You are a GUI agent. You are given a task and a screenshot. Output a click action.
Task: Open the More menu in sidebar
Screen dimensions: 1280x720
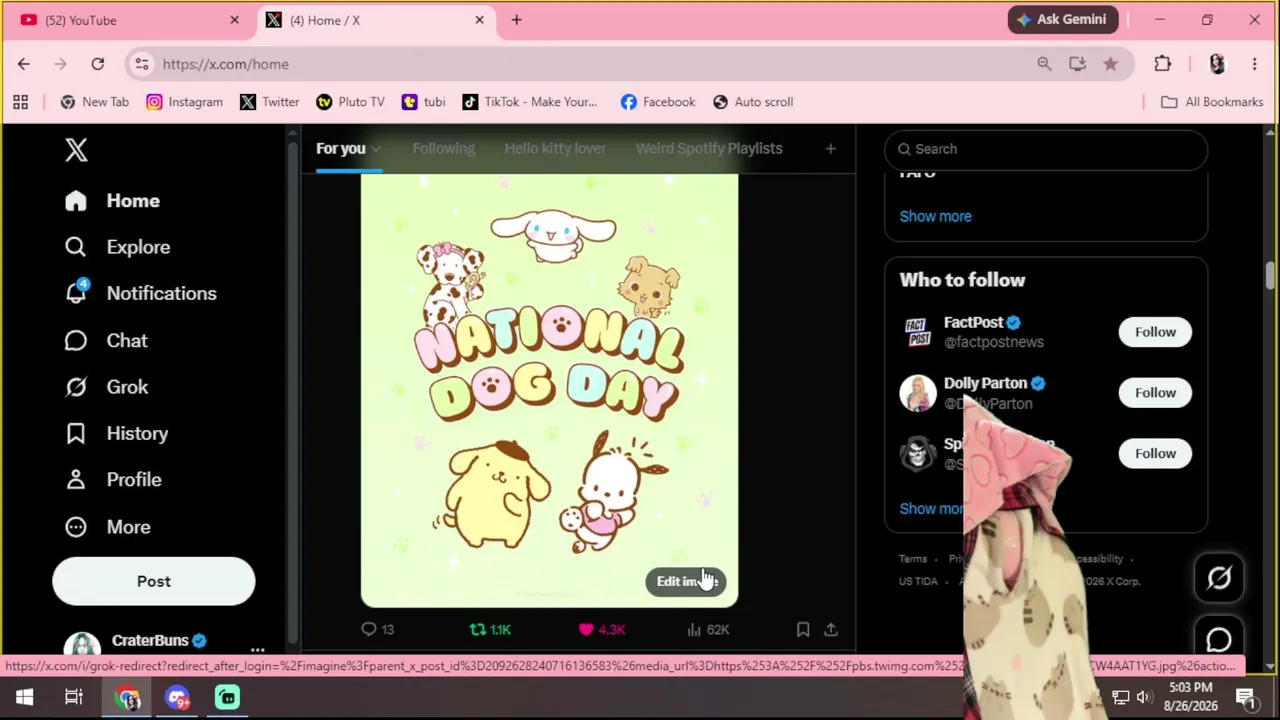[107, 527]
